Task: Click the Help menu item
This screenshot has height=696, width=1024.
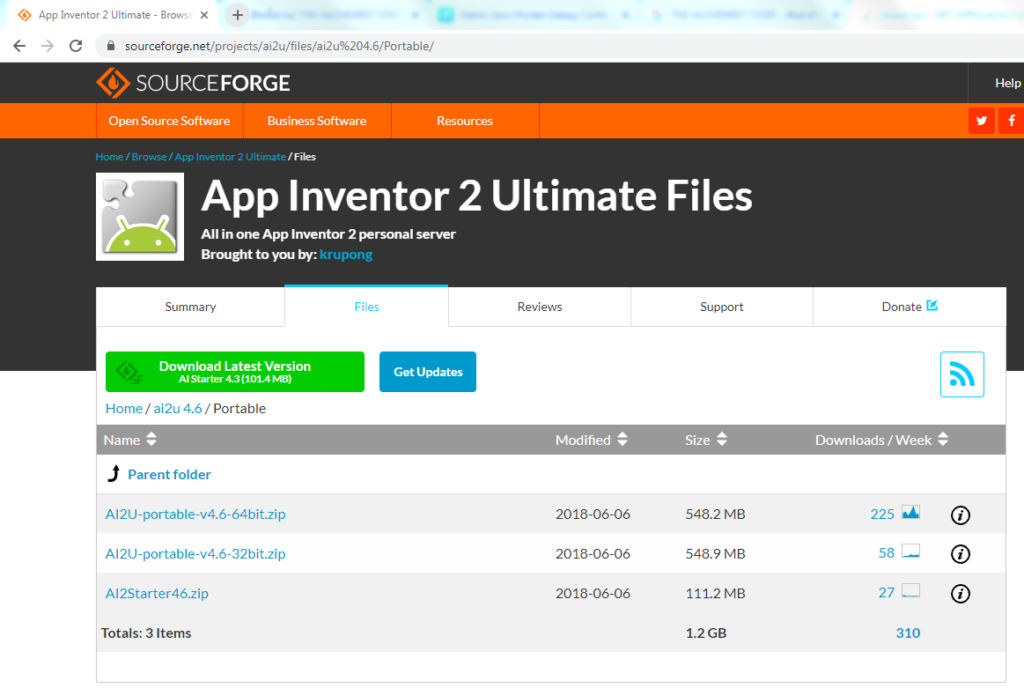Action: pyautogui.click(x=1007, y=83)
